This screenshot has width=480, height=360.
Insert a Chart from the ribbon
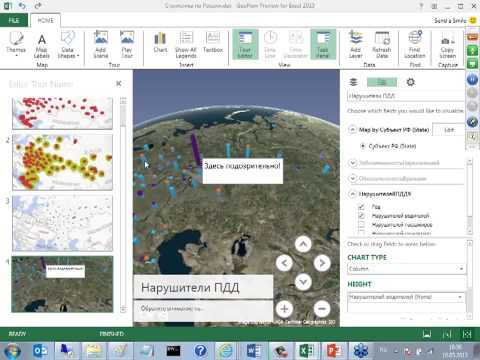[x=160, y=42]
